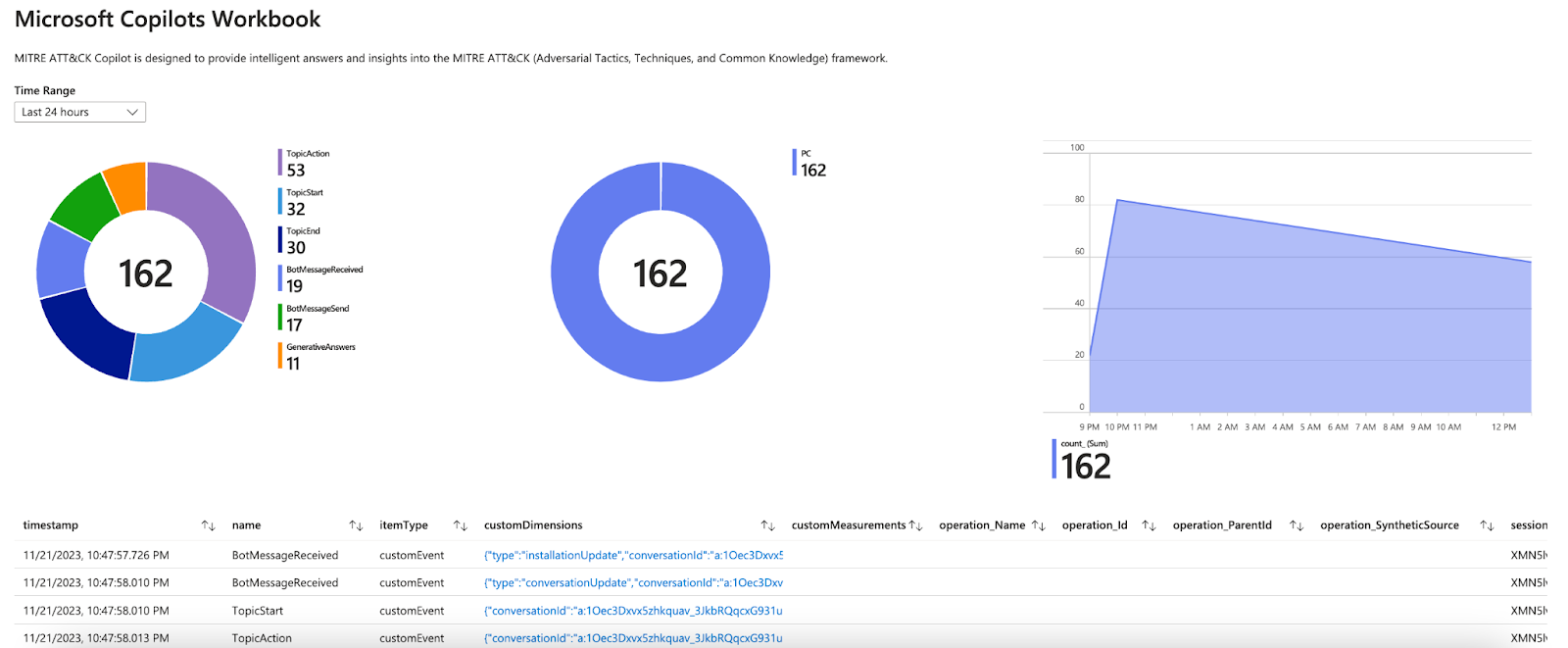The image size is (1568, 648).
Task: Select the first BotMessageReceived name cell
Action: pos(285,555)
